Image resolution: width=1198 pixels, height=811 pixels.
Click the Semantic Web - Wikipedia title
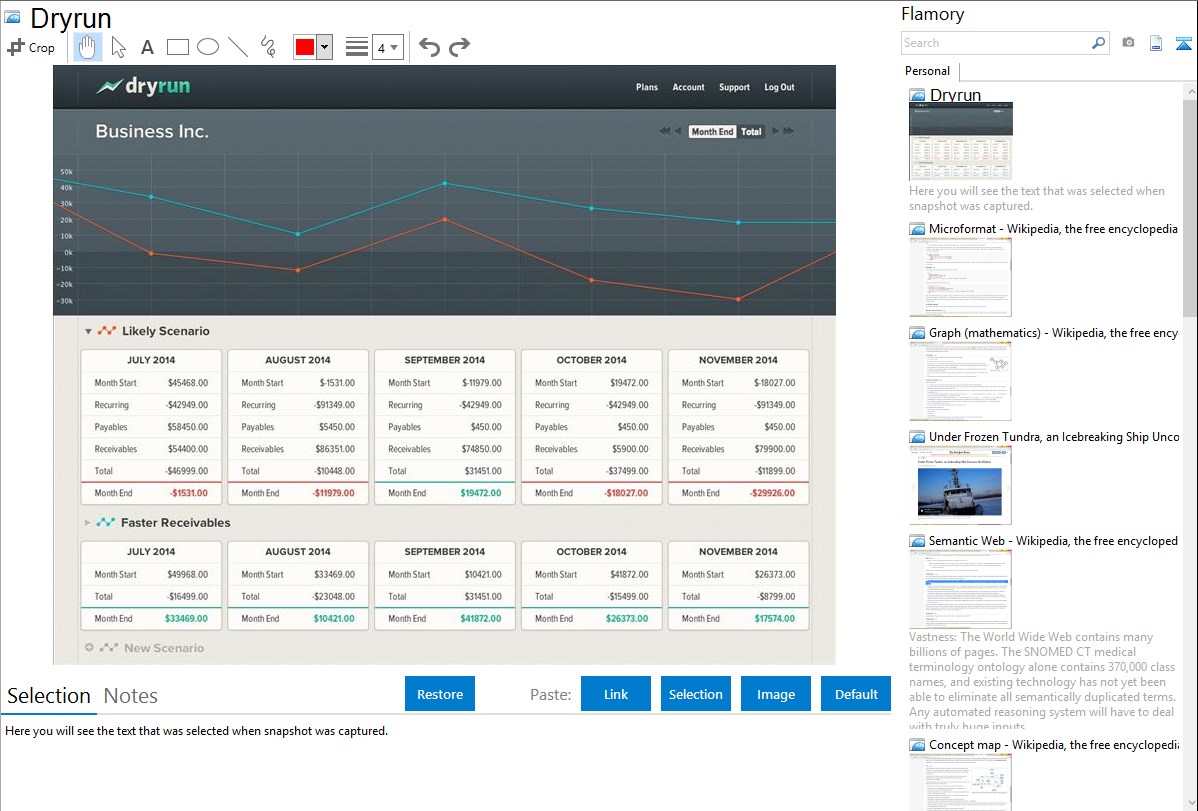[x=1053, y=540]
